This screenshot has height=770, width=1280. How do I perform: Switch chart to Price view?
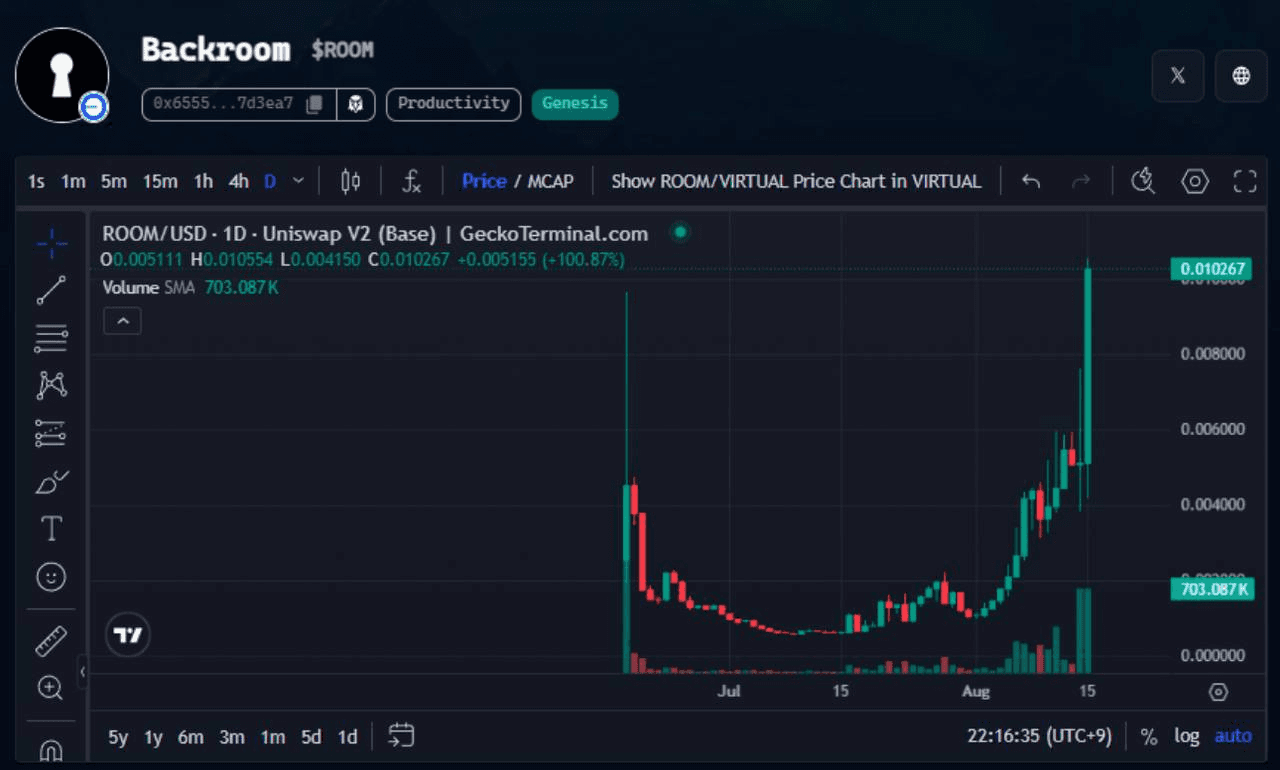pyautogui.click(x=484, y=181)
